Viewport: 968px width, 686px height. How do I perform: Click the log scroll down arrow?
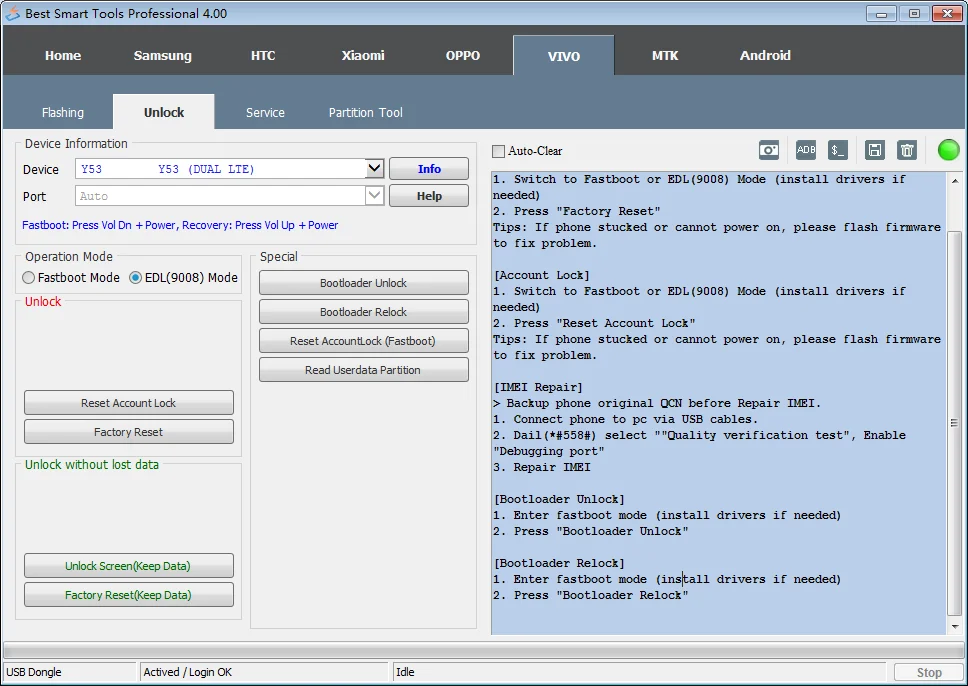pyautogui.click(x=954, y=626)
